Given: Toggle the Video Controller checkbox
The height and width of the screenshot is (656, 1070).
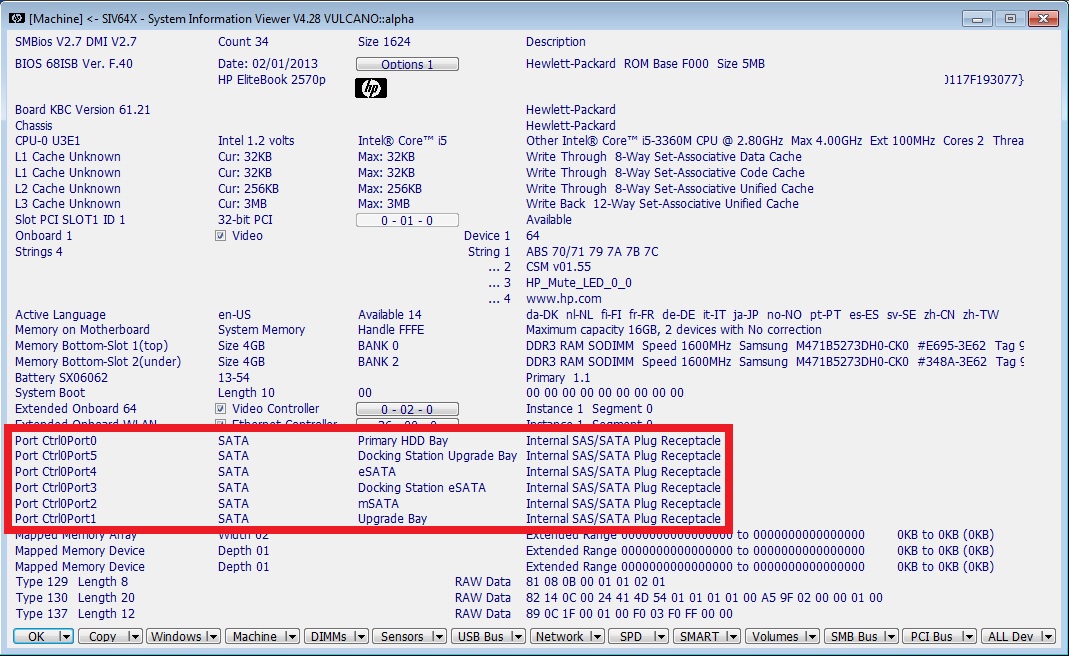Looking at the screenshot, I should (220, 409).
